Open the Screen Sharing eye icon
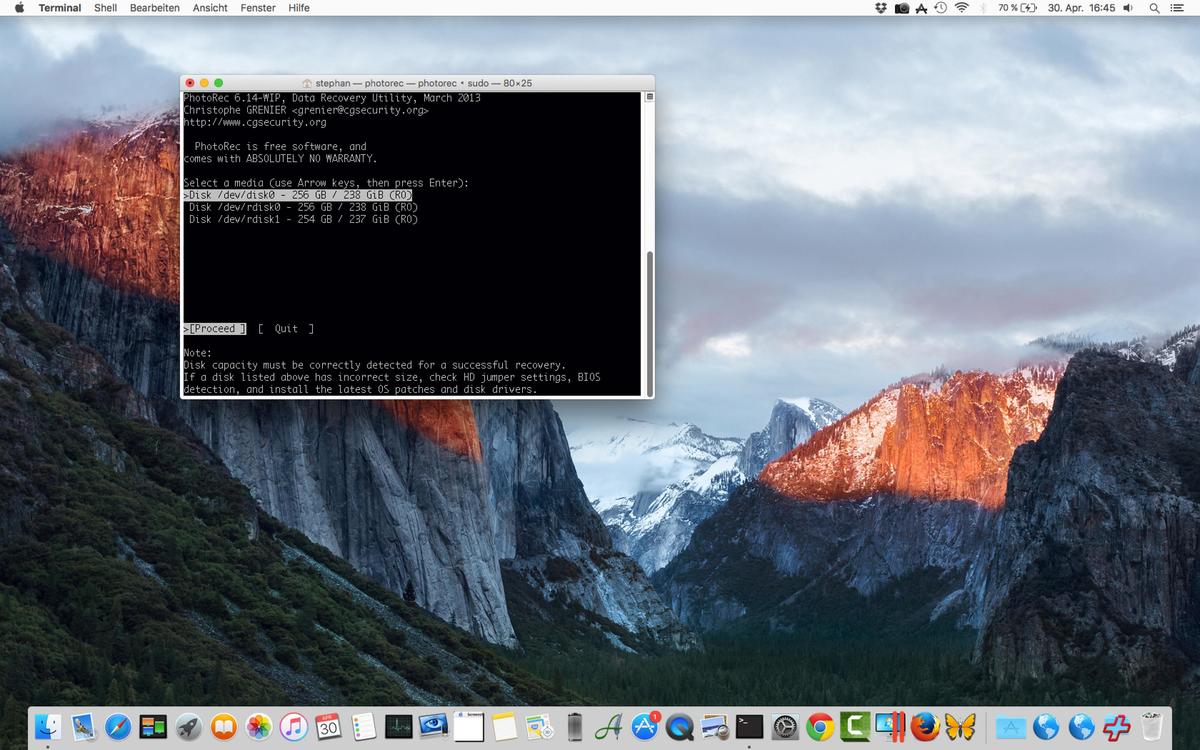The height and width of the screenshot is (750, 1200). pos(433,727)
